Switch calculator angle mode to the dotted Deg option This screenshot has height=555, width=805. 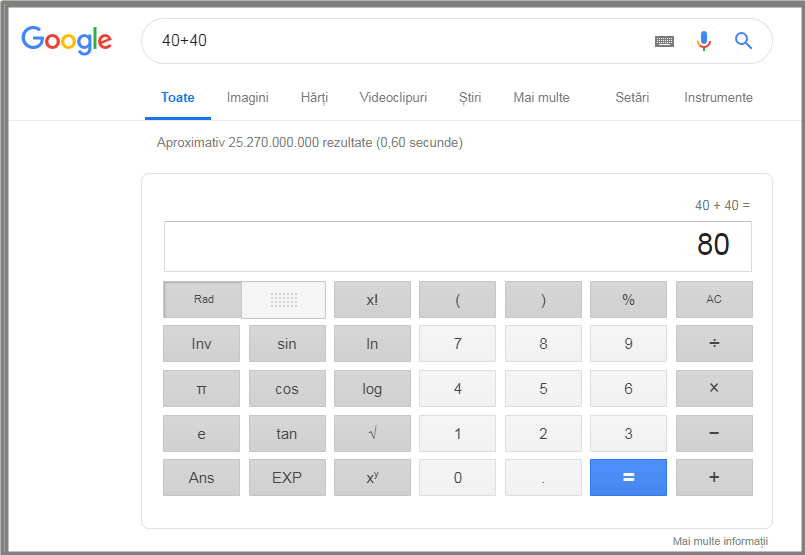pyautogui.click(x=283, y=299)
